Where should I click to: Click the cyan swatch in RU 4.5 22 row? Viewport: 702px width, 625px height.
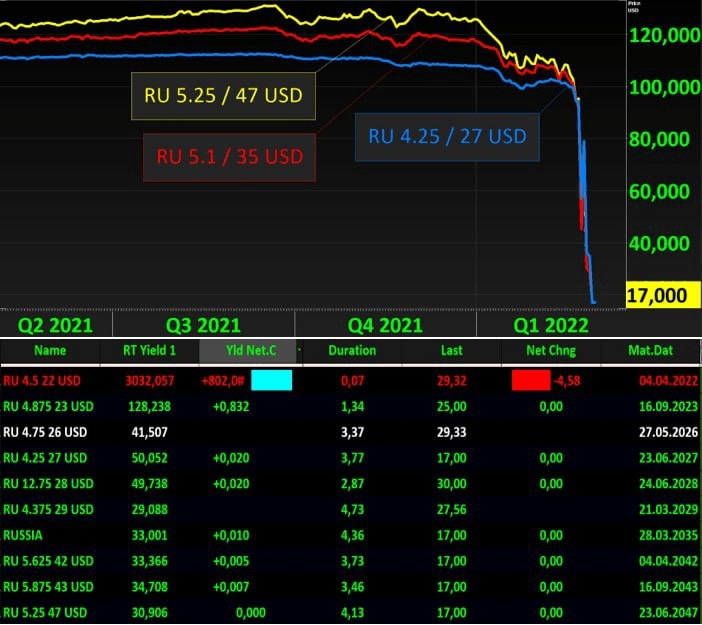[271, 380]
